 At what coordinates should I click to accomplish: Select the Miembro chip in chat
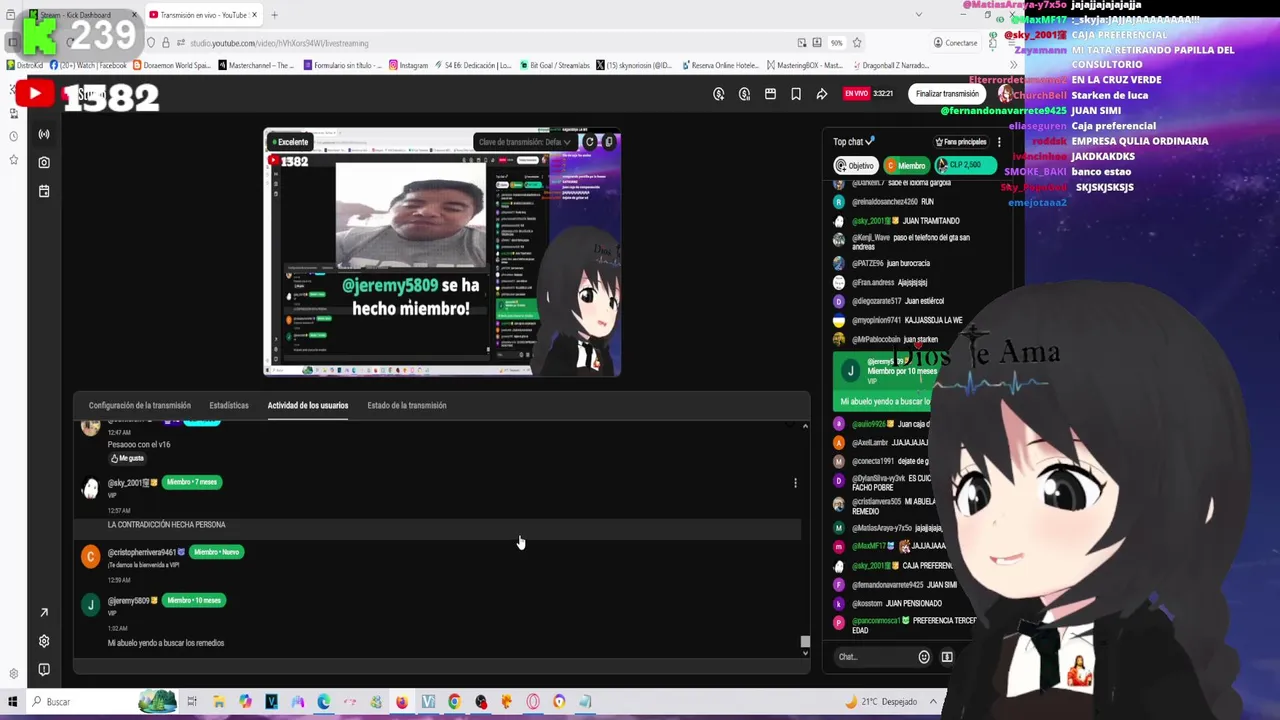(906, 165)
